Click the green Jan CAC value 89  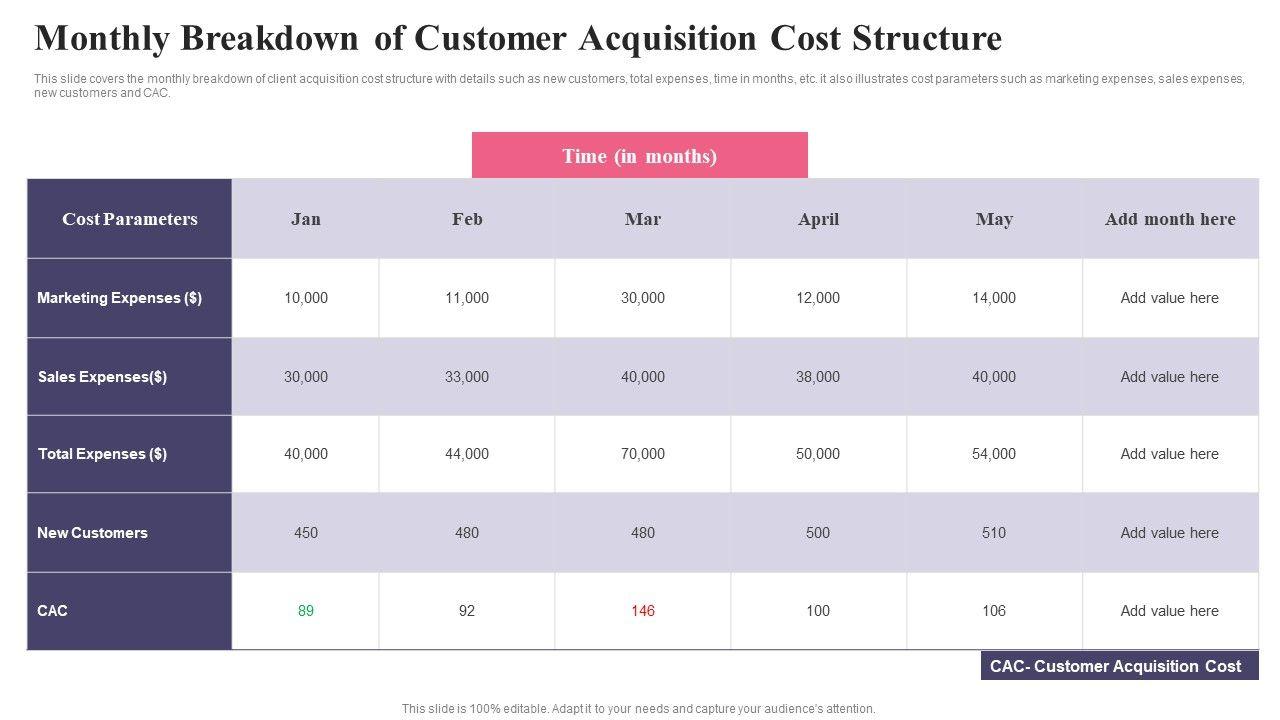(306, 611)
